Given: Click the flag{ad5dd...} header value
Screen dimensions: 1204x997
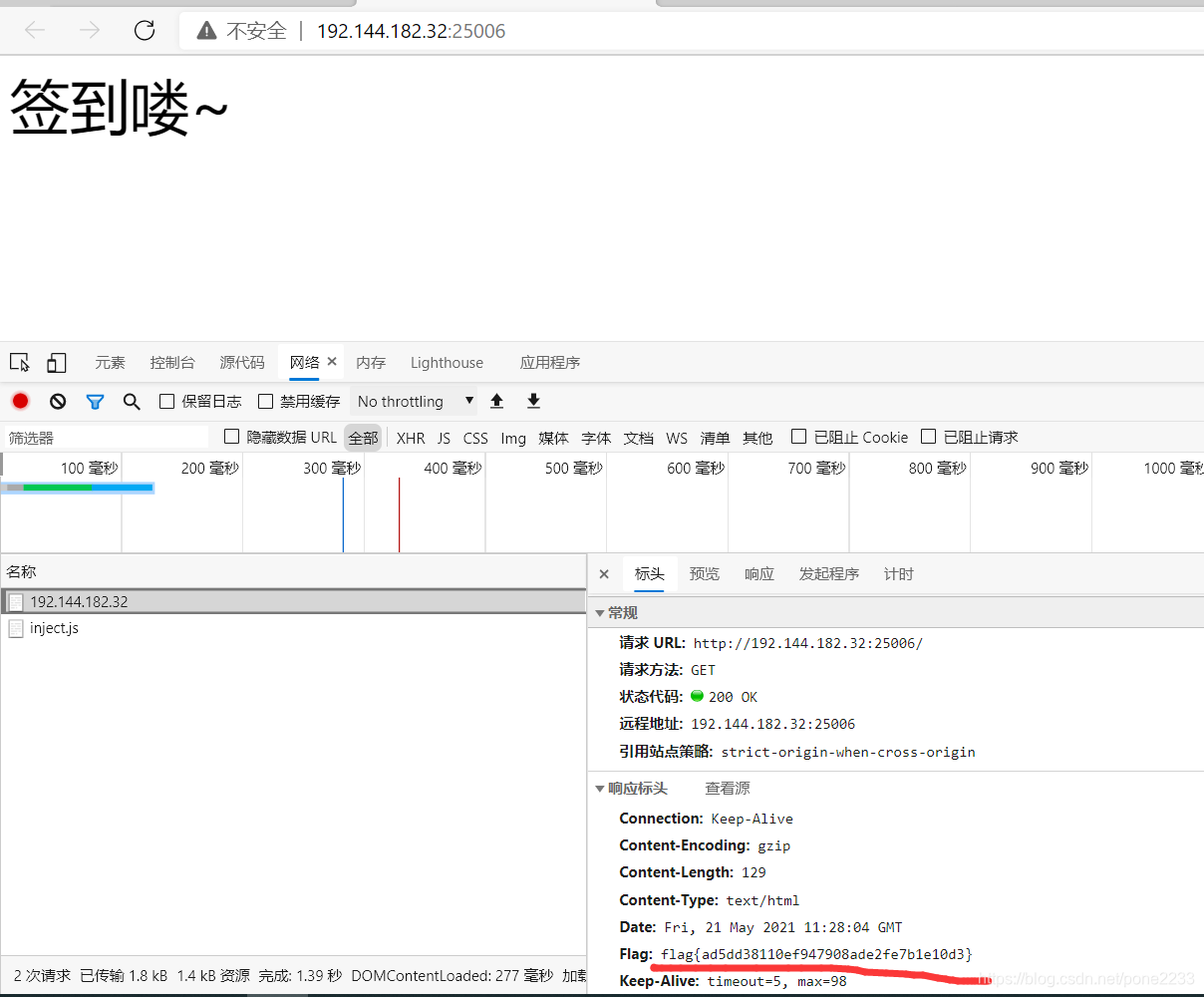Looking at the screenshot, I should point(816,954).
